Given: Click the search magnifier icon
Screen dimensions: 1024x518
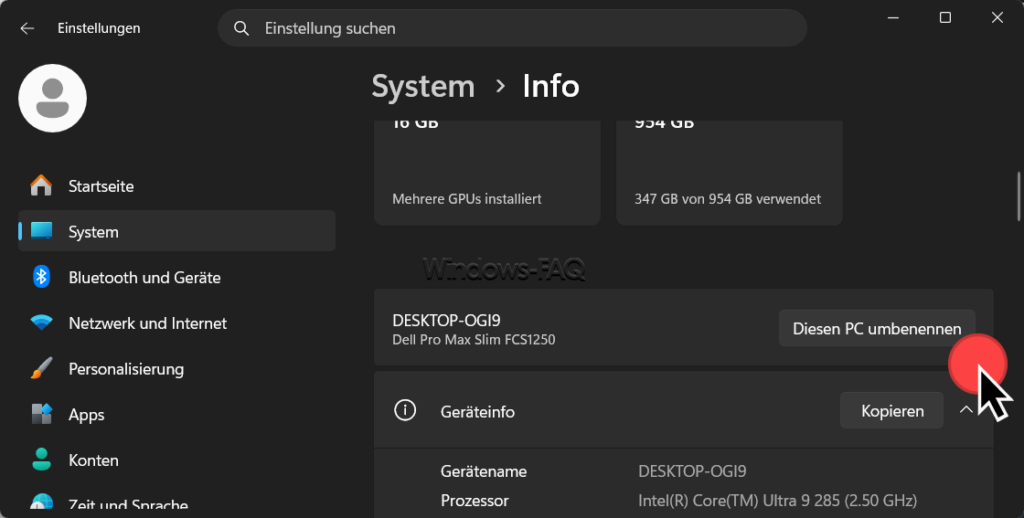Looking at the screenshot, I should click(x=242, y=28).
